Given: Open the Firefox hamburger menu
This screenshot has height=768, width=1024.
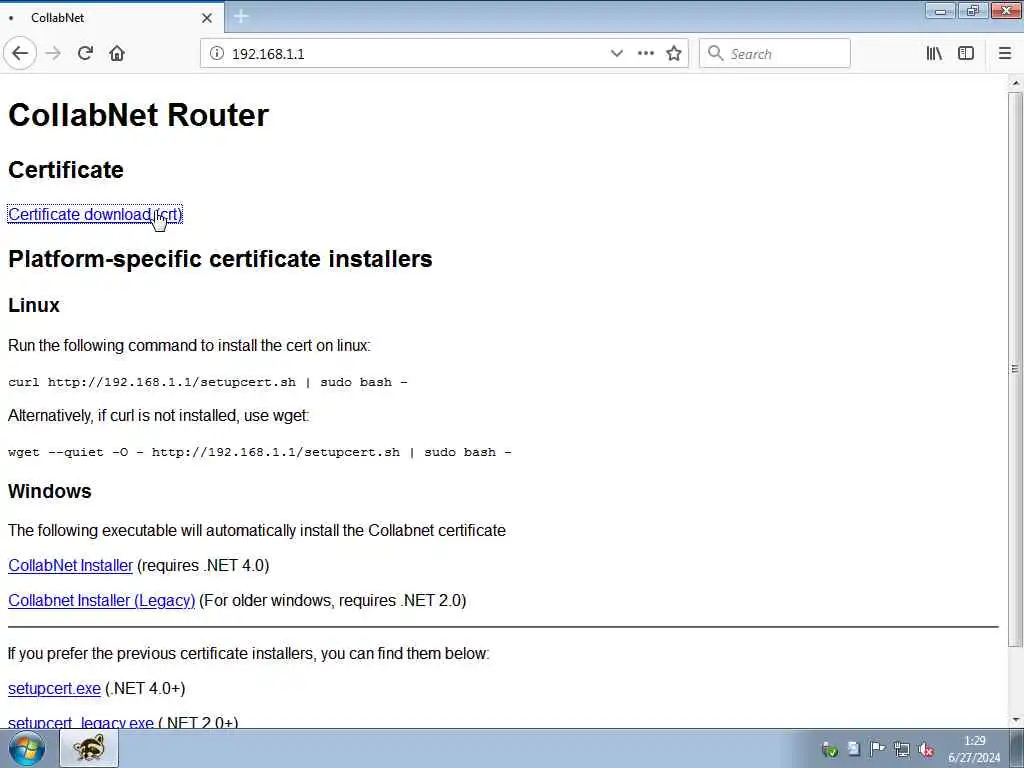Looking at the screenshot, I should click(1005, 54).
